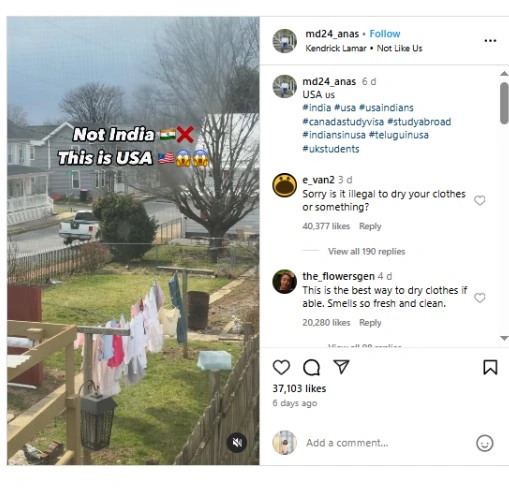Expand View all 190 replies
Image resolution: width=509 pixels, height=489 pixels.
pyautogui.click(x=366, y=251)
